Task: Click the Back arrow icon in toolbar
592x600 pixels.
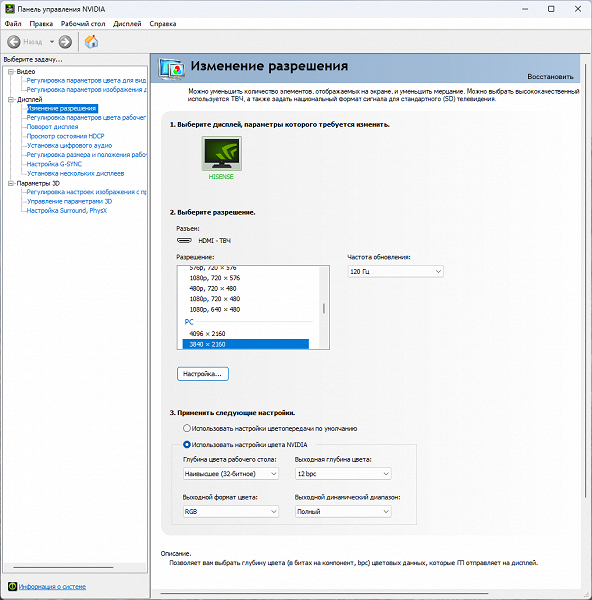Action: coord(14,42)
